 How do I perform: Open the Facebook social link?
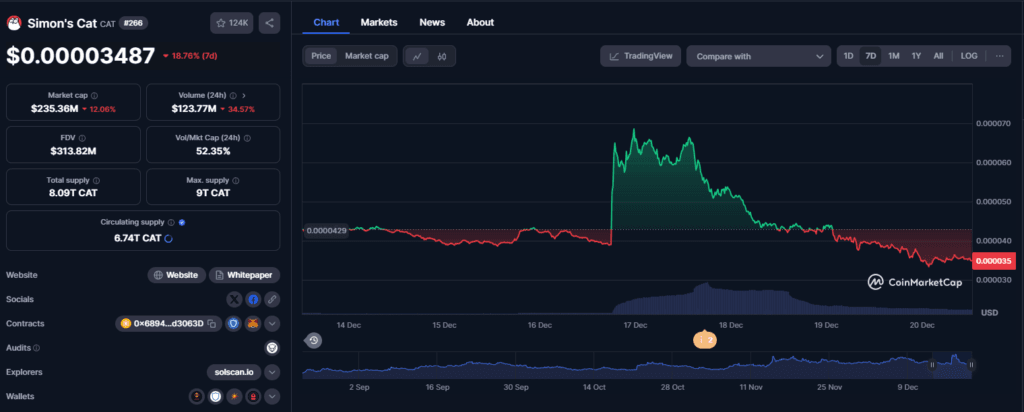253,300
